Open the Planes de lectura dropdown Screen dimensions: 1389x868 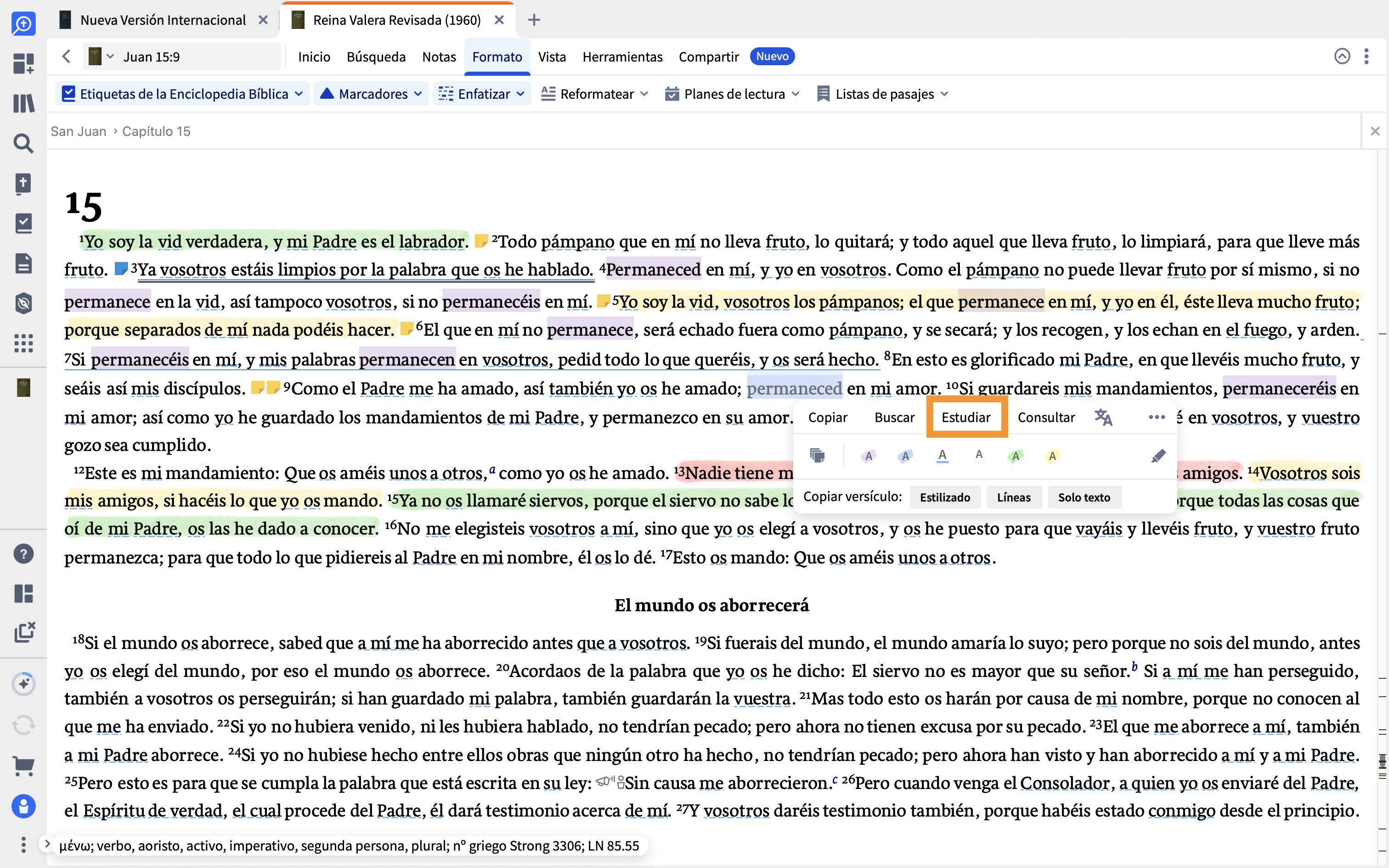[732, 94]
